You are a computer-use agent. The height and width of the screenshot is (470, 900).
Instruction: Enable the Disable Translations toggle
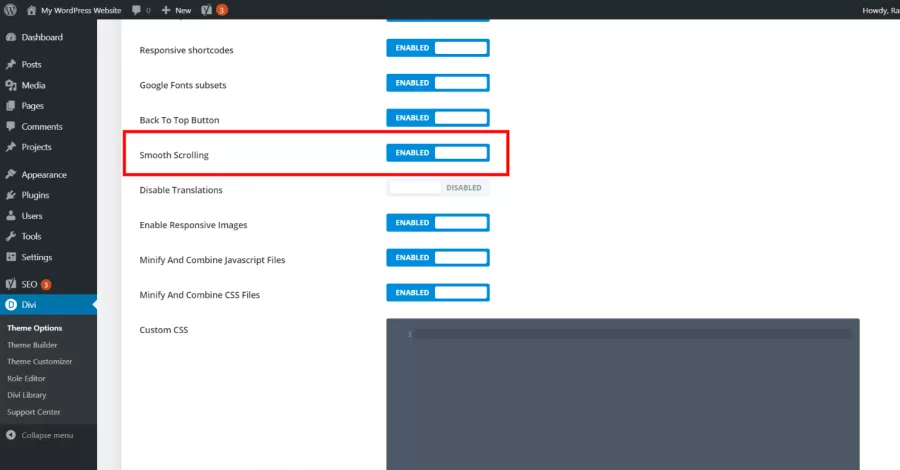(438, 188)
